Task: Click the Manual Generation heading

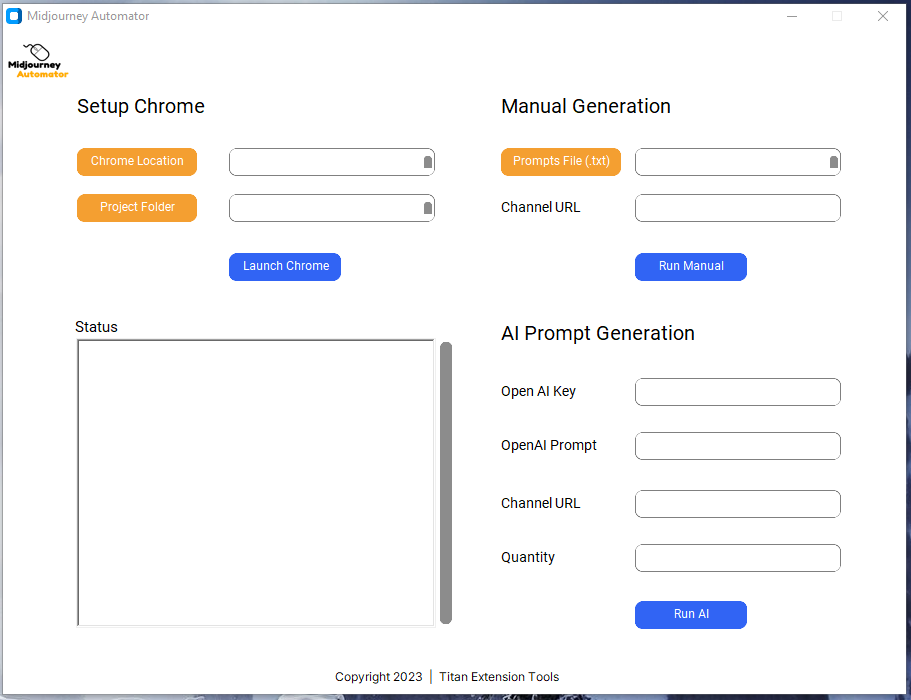Action: click(x=586, y=106)
